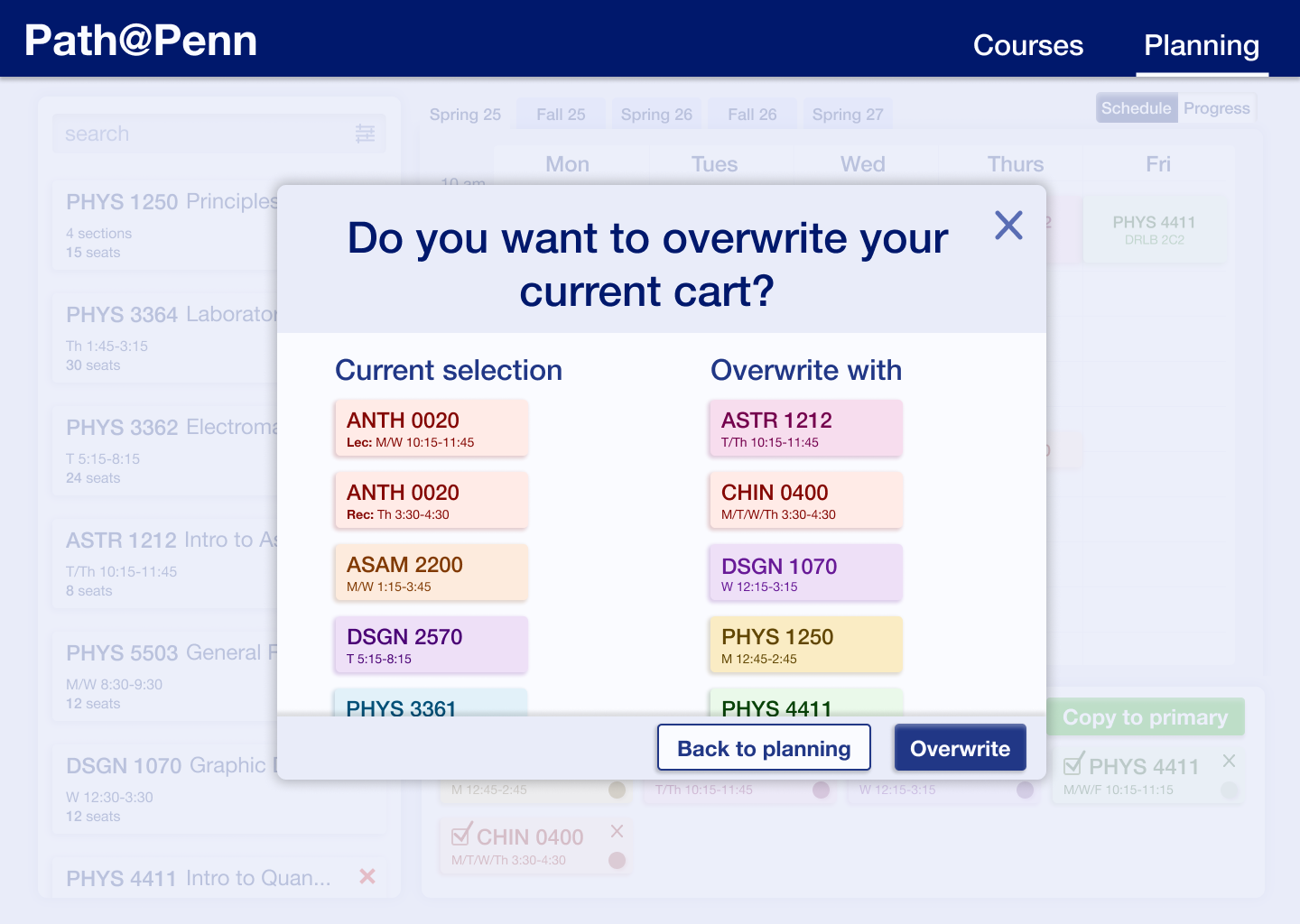The image size is (1300, 924).
Task: Toggle the CHIN 0400 cart checkbox
Action: [x=461, y=835]
